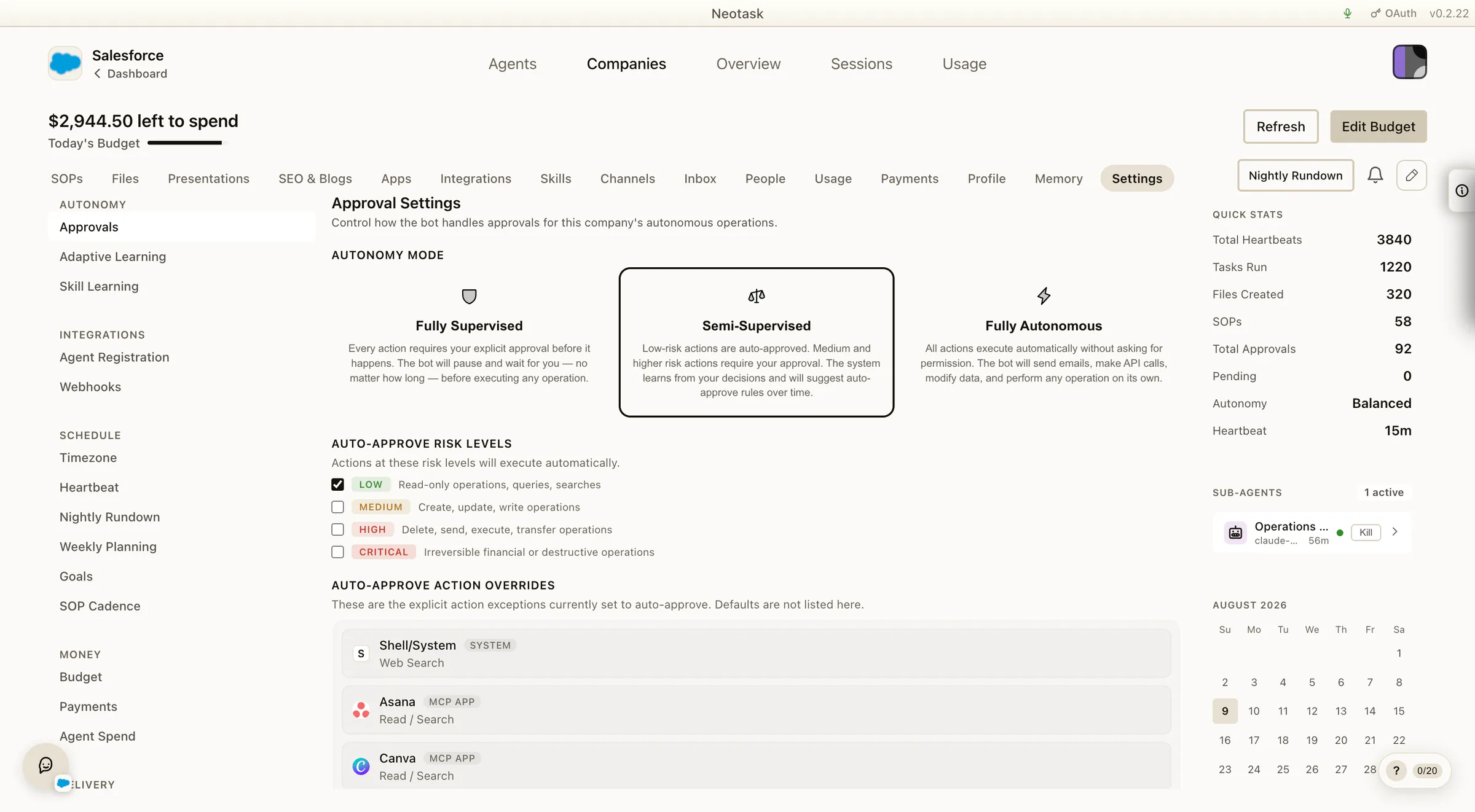Uncheck the LOW risk level checkbox

pos(337,485)
